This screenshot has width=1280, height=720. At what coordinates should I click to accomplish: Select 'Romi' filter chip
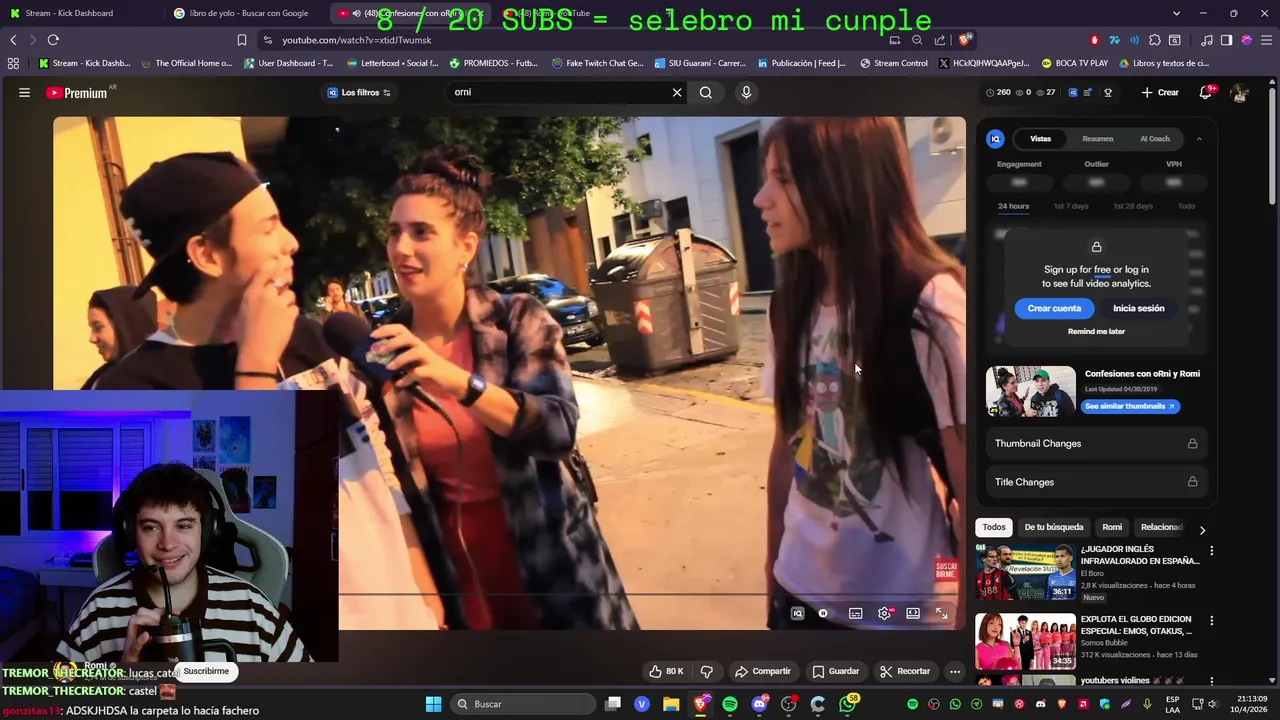click(x=1112, y=527)
